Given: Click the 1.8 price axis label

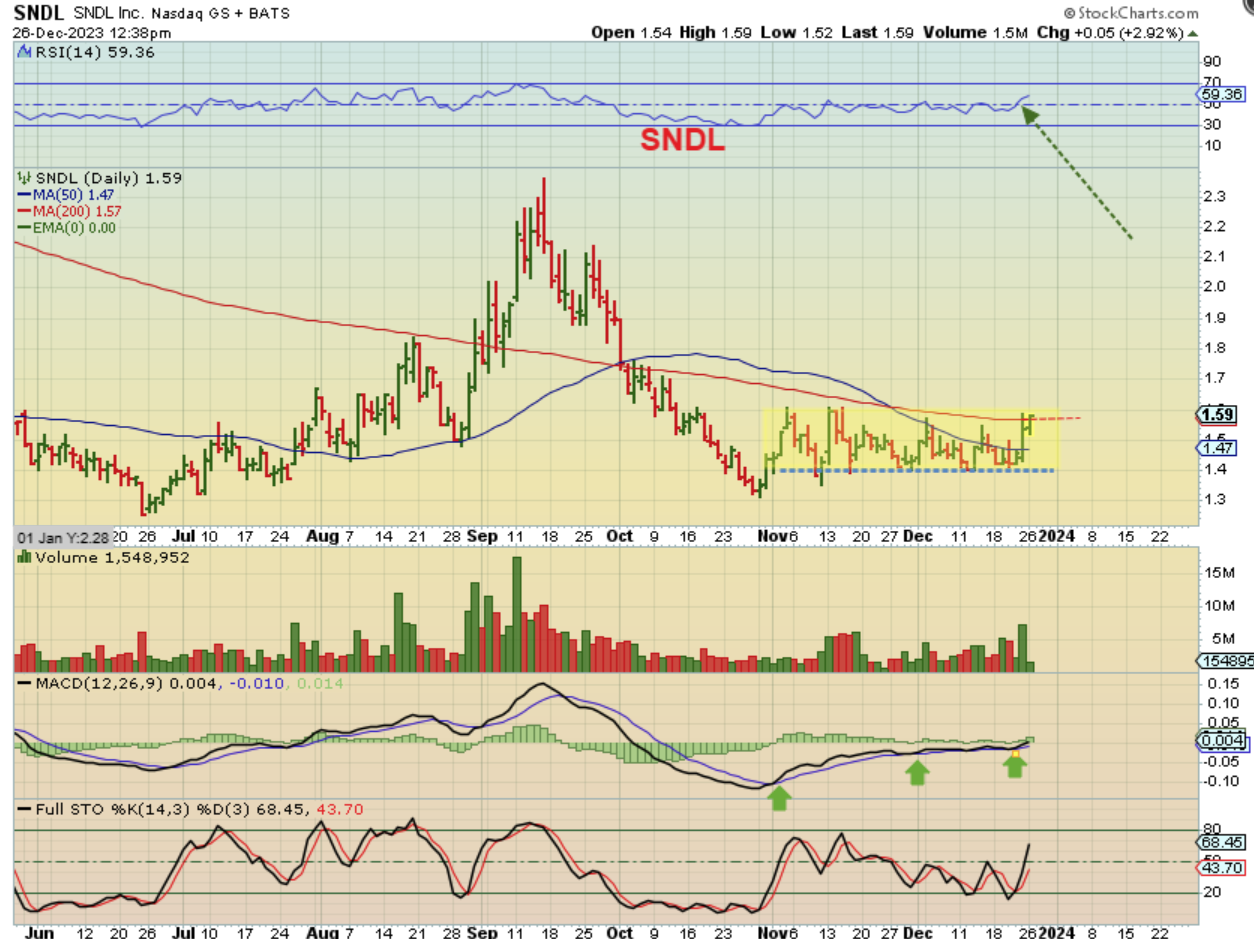Looking at the screenshot, I should pos(1216,348).
